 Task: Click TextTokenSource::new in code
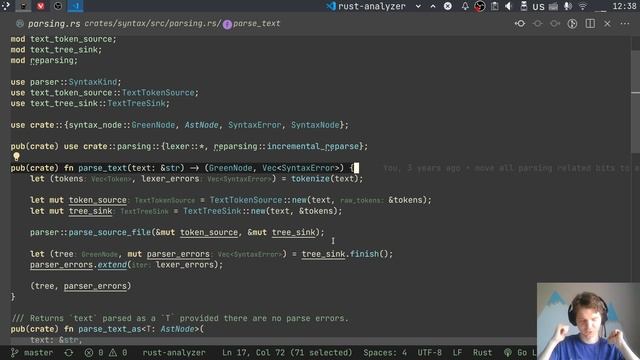pos(258,200)
